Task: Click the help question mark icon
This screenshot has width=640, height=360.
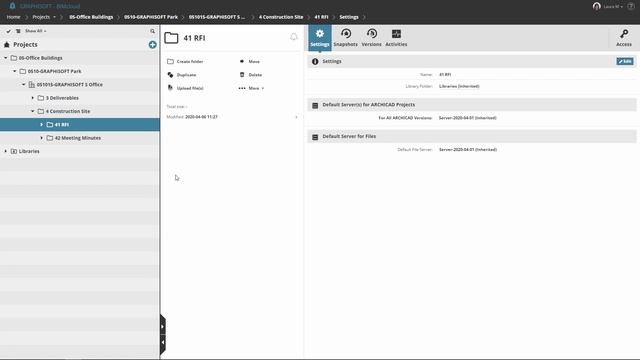Action: pos(631,6)
